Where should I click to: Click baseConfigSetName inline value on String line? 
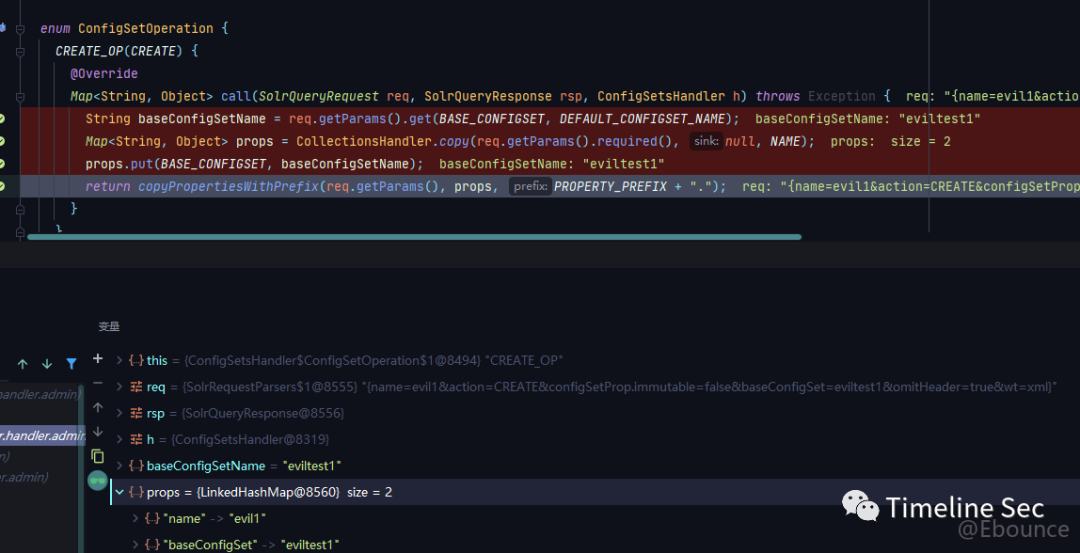tap(868, 118)
